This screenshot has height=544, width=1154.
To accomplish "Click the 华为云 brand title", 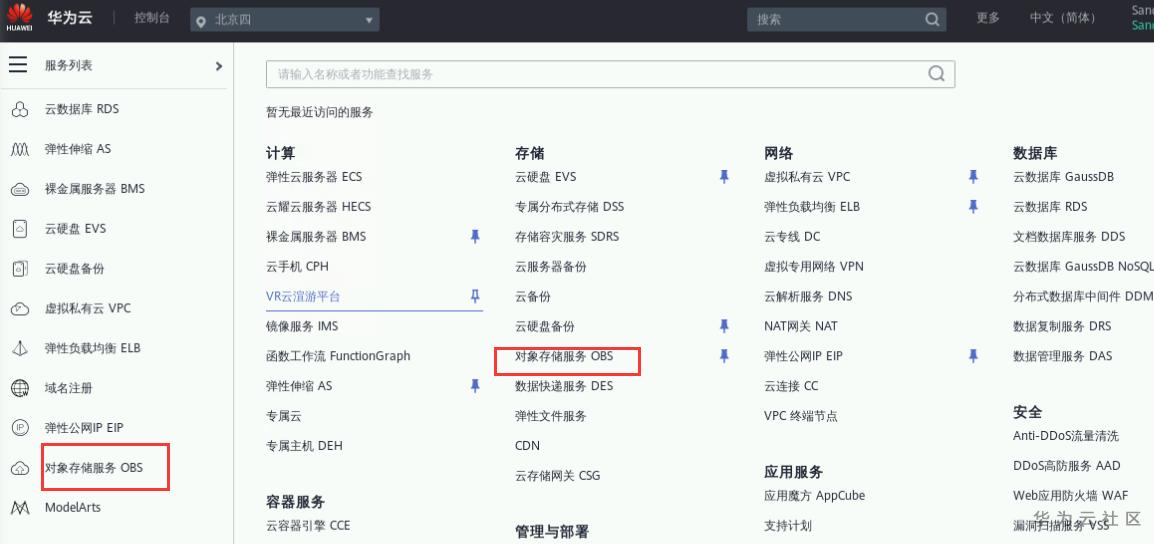I will [x=70, y=18].
